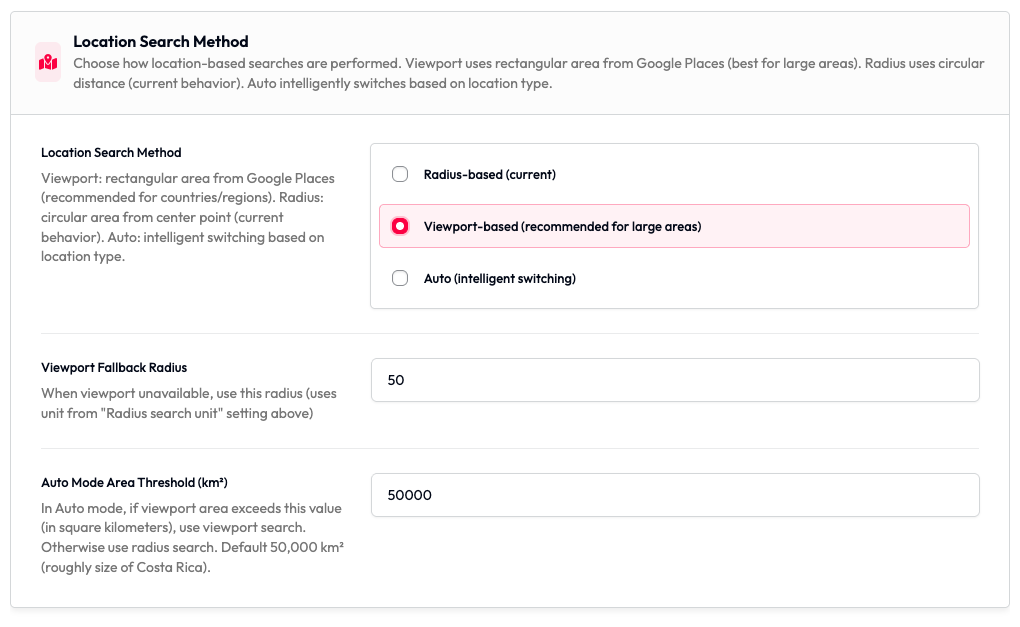The image size is (1020, 627).
Task: Focus the Auto Mode Area Threshold input
Action: pyautogui.click(x=675, y=495)
